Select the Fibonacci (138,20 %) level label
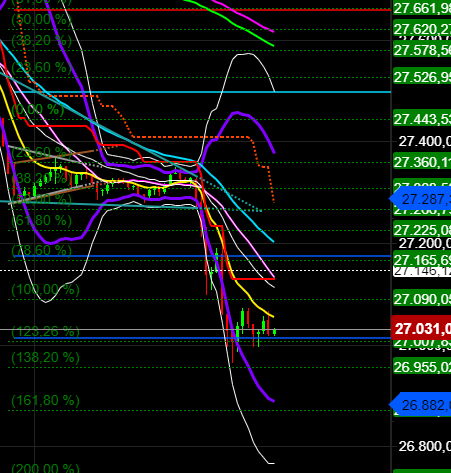Viewport: 451px width, 473px height. (46, 357)
